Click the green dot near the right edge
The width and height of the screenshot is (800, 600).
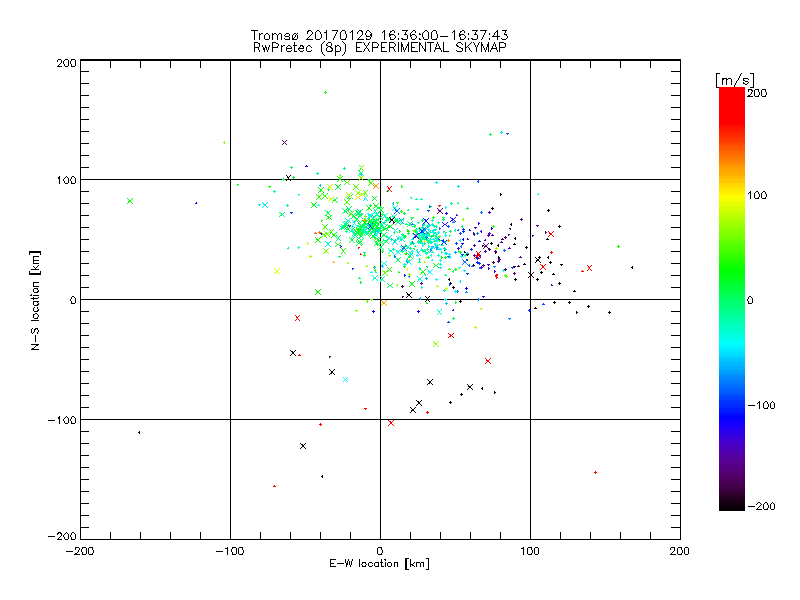point(618,246)
